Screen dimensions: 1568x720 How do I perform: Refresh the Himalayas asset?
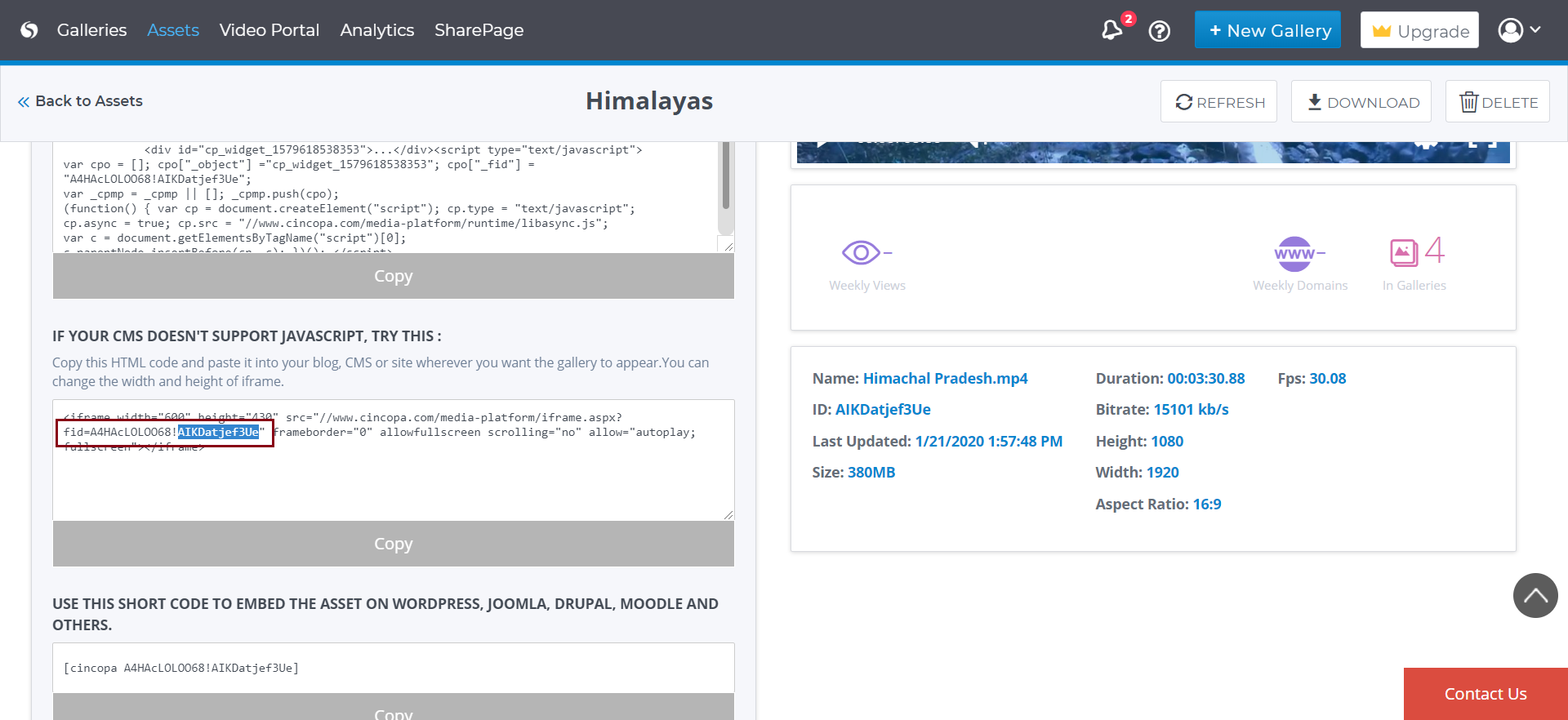point(1218,102)
